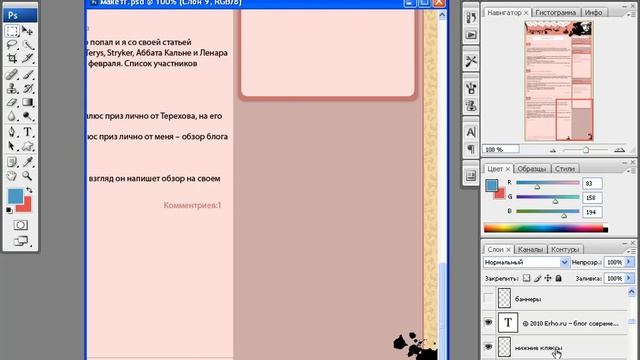This screenshot has width=640, height=360.
Task: Pick a color from the spectrum ramp
Action: [x=546, y=228]
